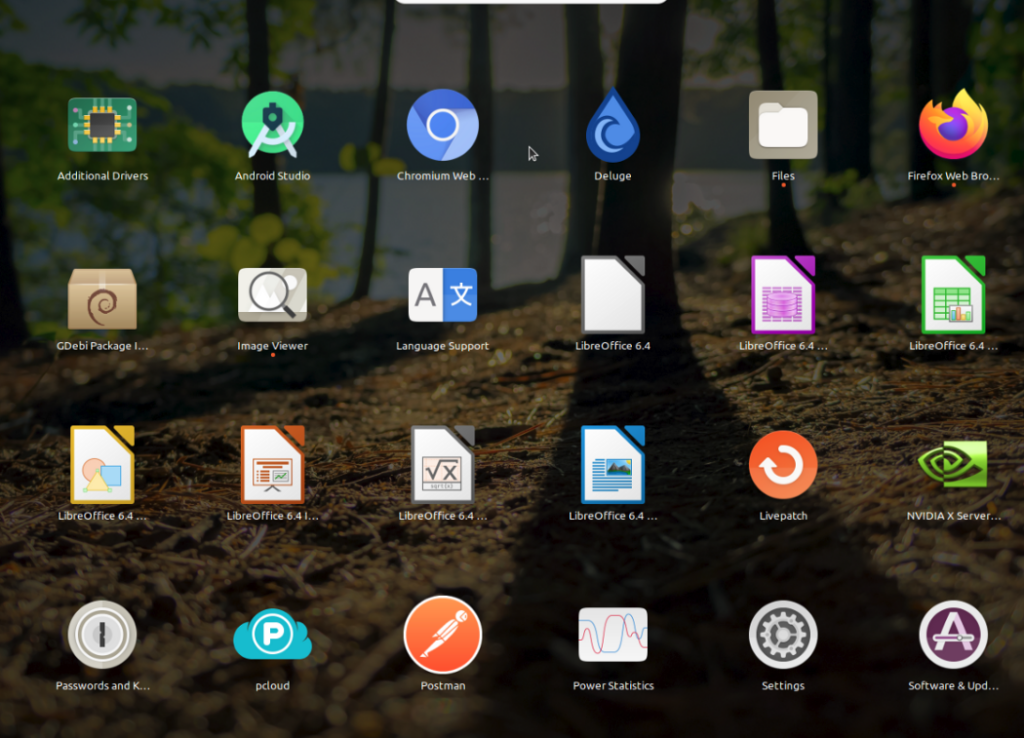Launch the Deluge torrent client
This screenshot has height=738, width=1024.
(613, 125)
